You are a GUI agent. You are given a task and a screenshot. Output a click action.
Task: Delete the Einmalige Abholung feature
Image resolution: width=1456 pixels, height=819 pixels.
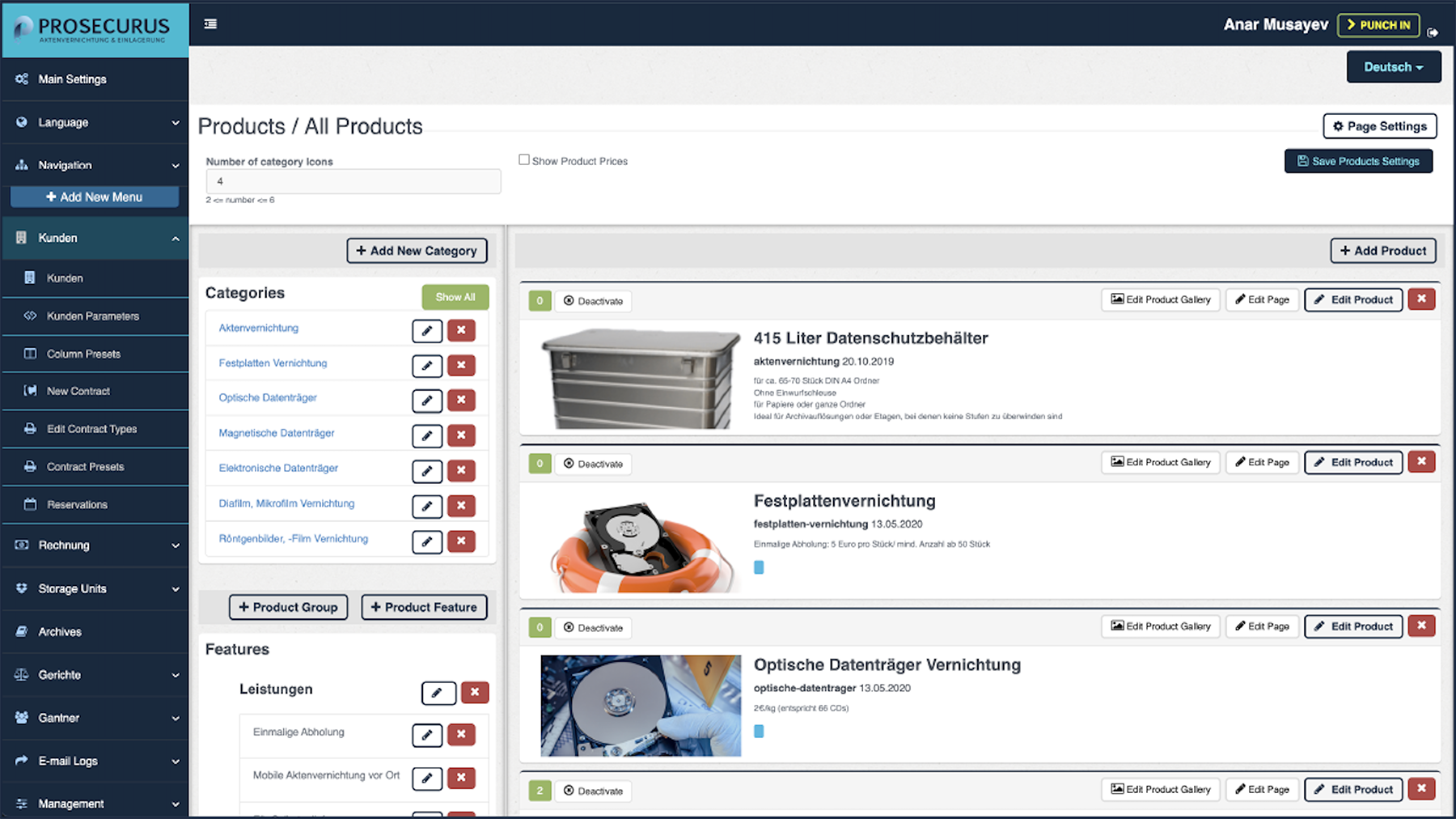click(461, 735)
